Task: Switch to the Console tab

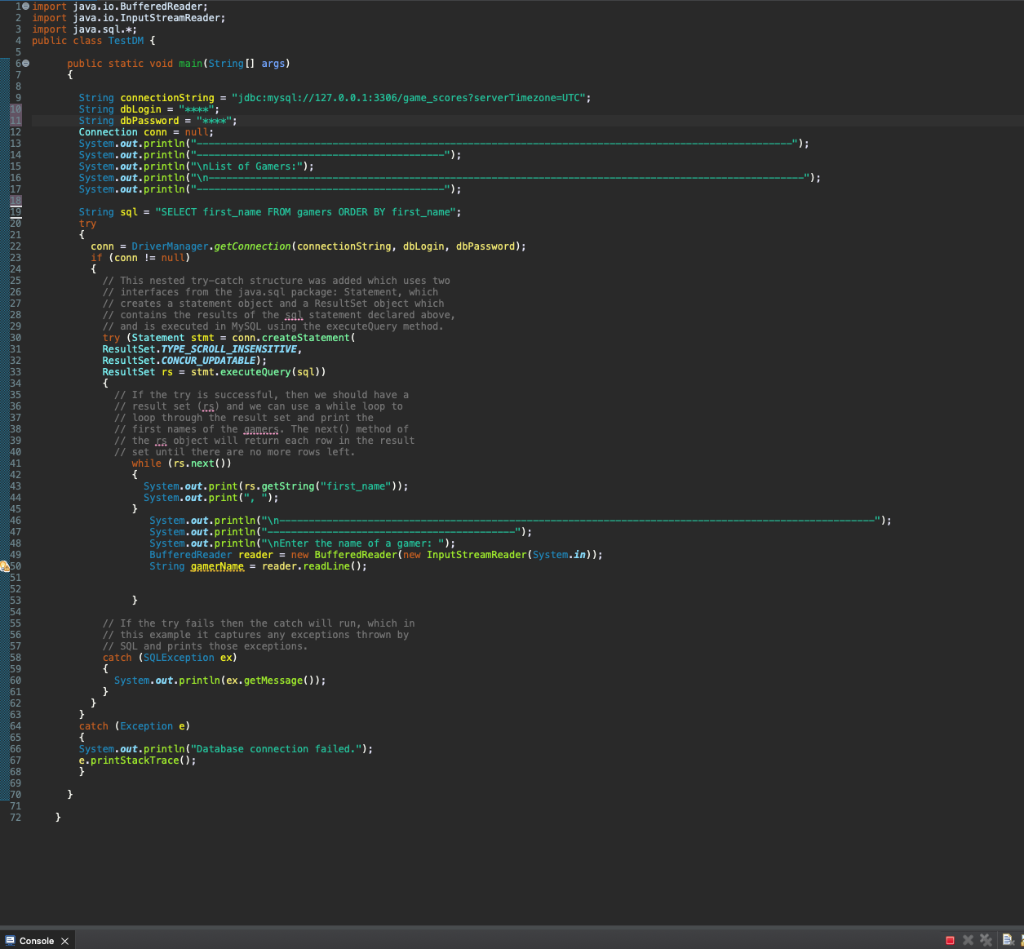Action: click(x=37, y=941)
